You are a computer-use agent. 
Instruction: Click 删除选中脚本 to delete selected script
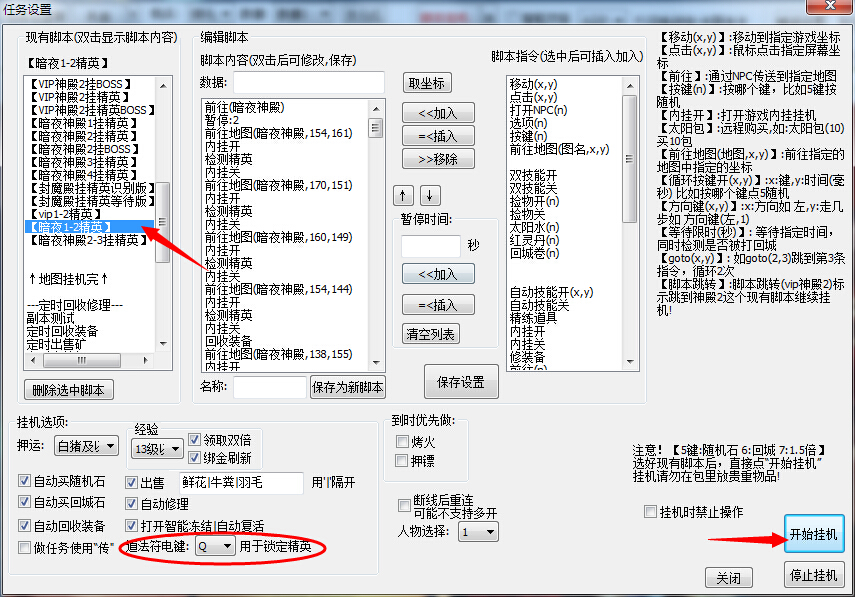pos(68,390)
